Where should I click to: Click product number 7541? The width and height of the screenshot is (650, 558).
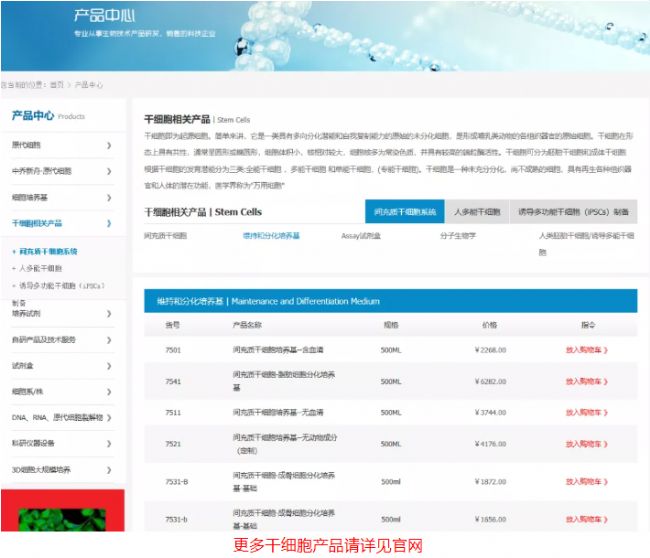click(x=173, y=381)
